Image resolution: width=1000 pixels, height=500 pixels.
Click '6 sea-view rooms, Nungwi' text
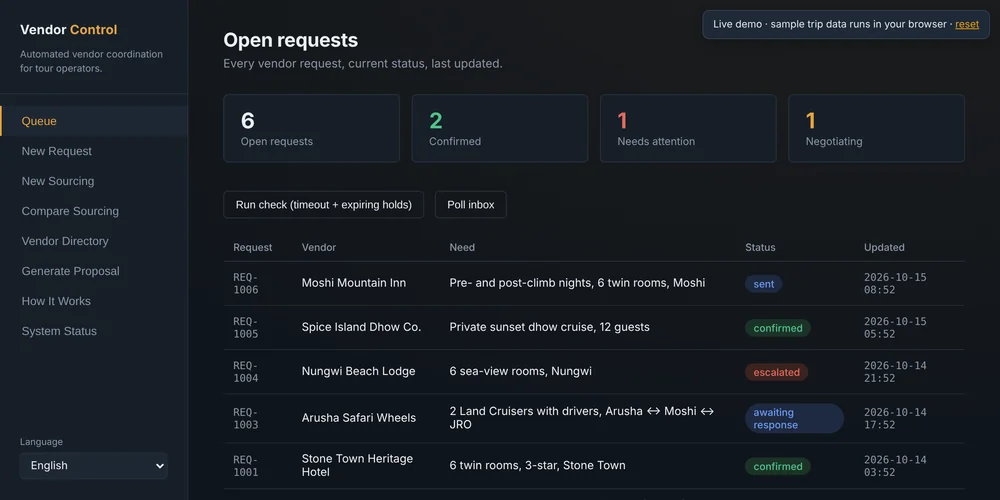click(520, 371)
